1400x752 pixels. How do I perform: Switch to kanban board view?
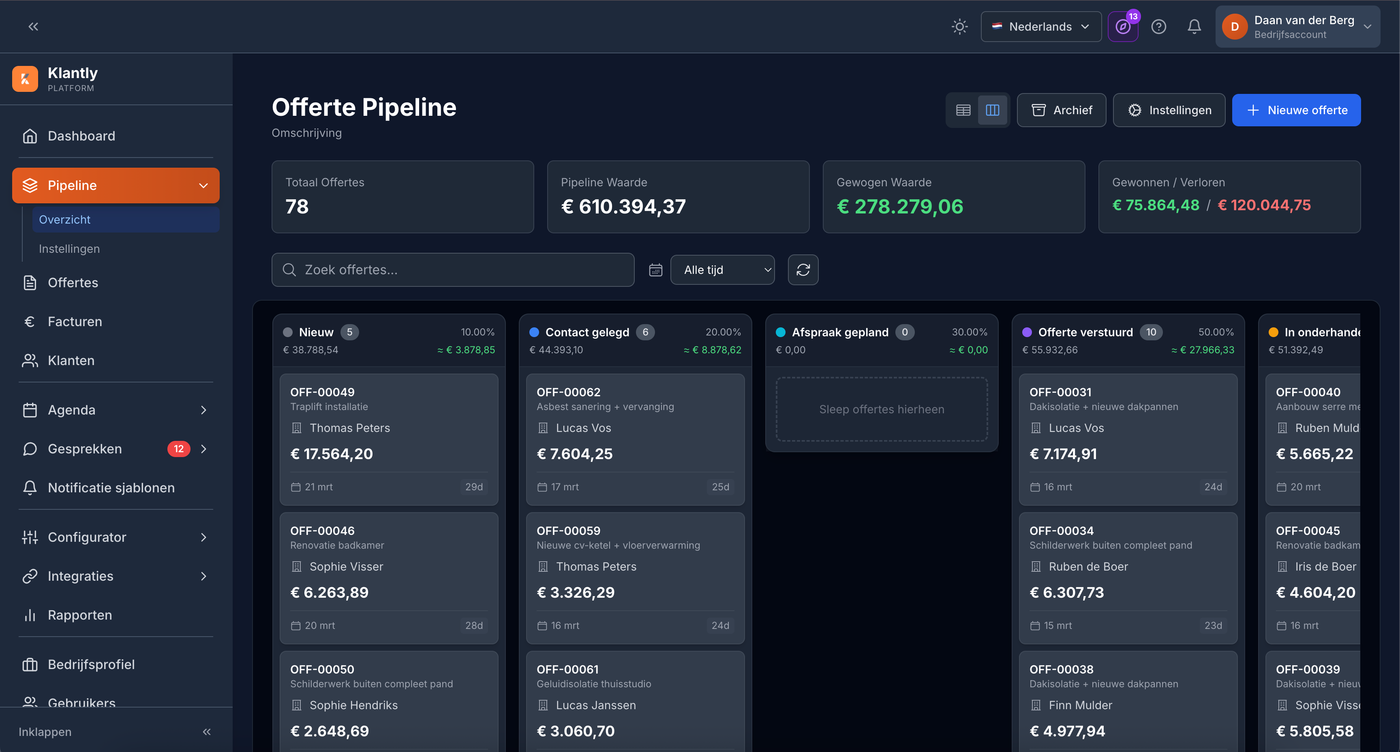(992, 110)
